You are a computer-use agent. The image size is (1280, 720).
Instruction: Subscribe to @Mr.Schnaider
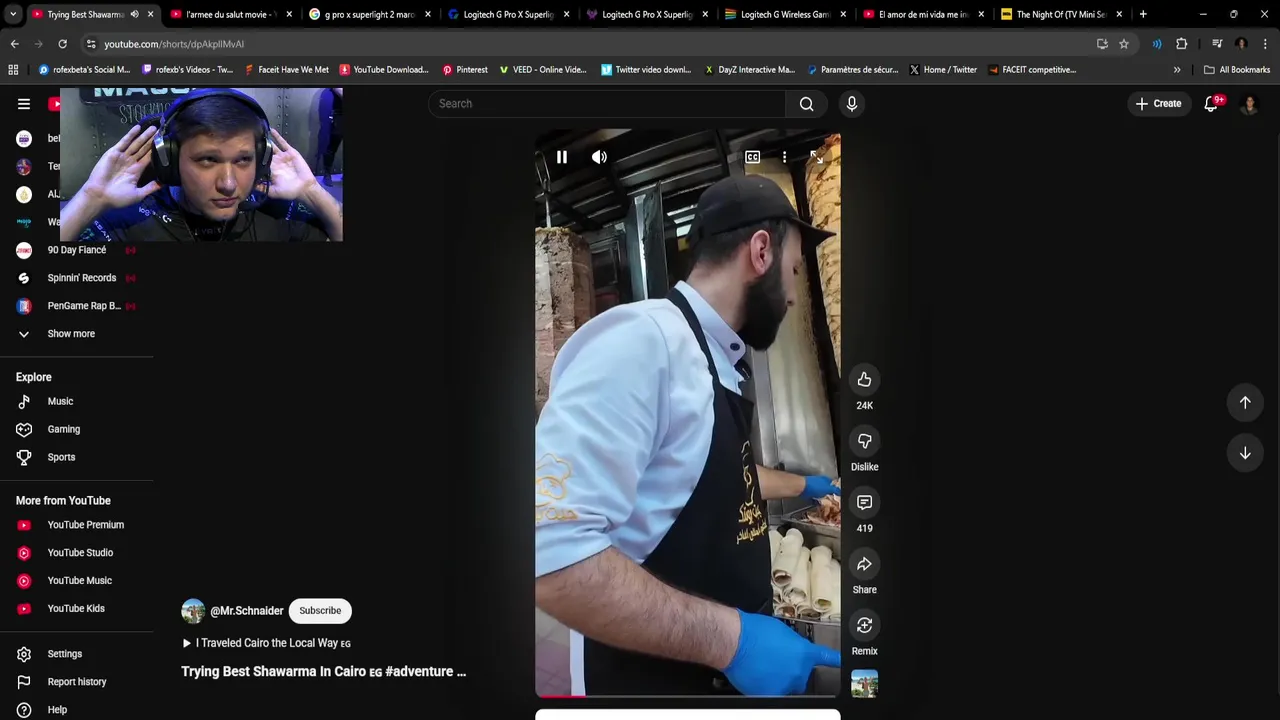320,611
